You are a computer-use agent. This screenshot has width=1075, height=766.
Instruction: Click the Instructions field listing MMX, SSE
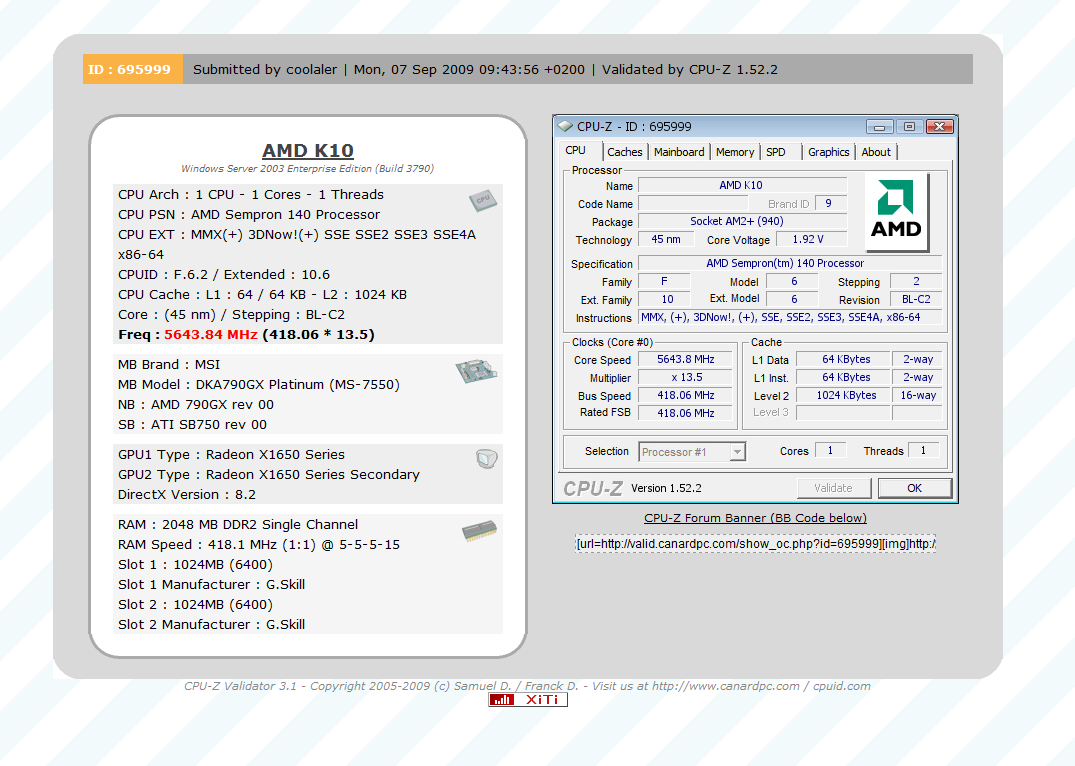pyautogui.click(x=790, y=318)
